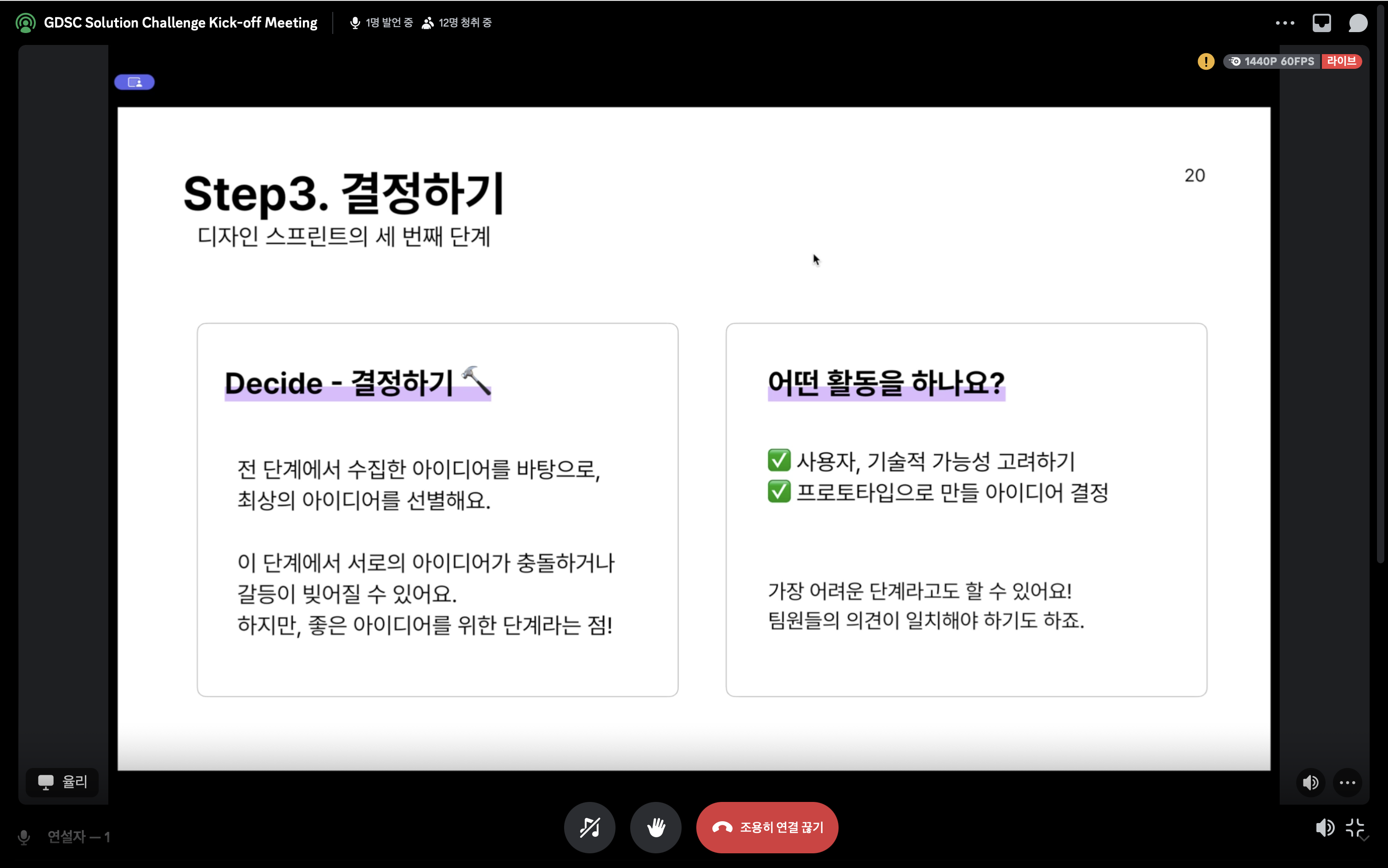Viewport: 1388px width, 868px height.
Task: Show the chat panel
Action: tap(1358, 23)
